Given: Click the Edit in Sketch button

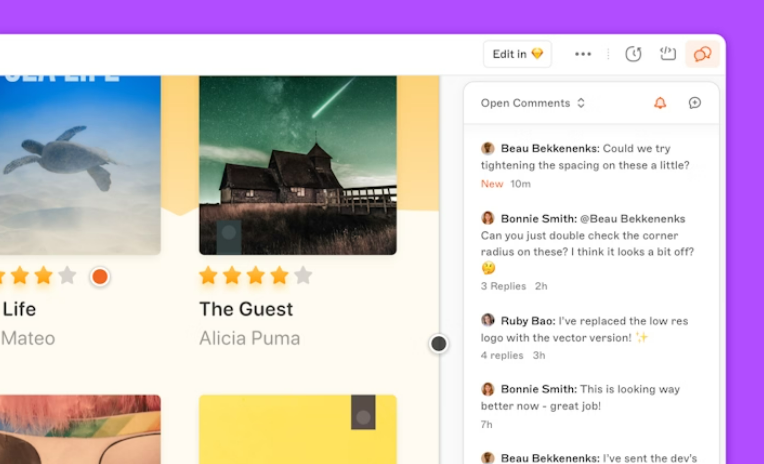Looking at the screenshot, I should 517,54.
